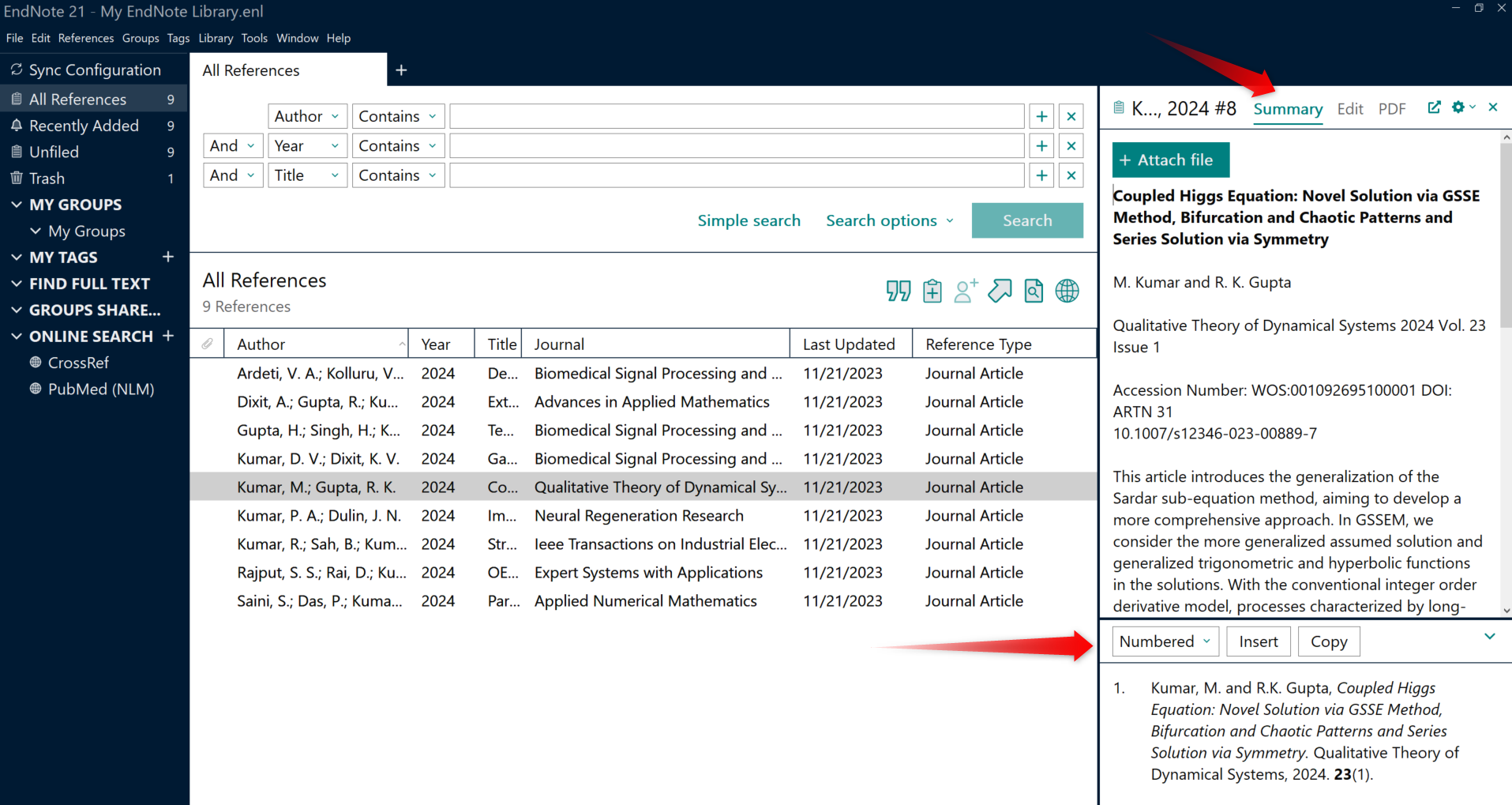Open the Library menu
Viewport: 1512px width, 805px height.
pos(216,38)
